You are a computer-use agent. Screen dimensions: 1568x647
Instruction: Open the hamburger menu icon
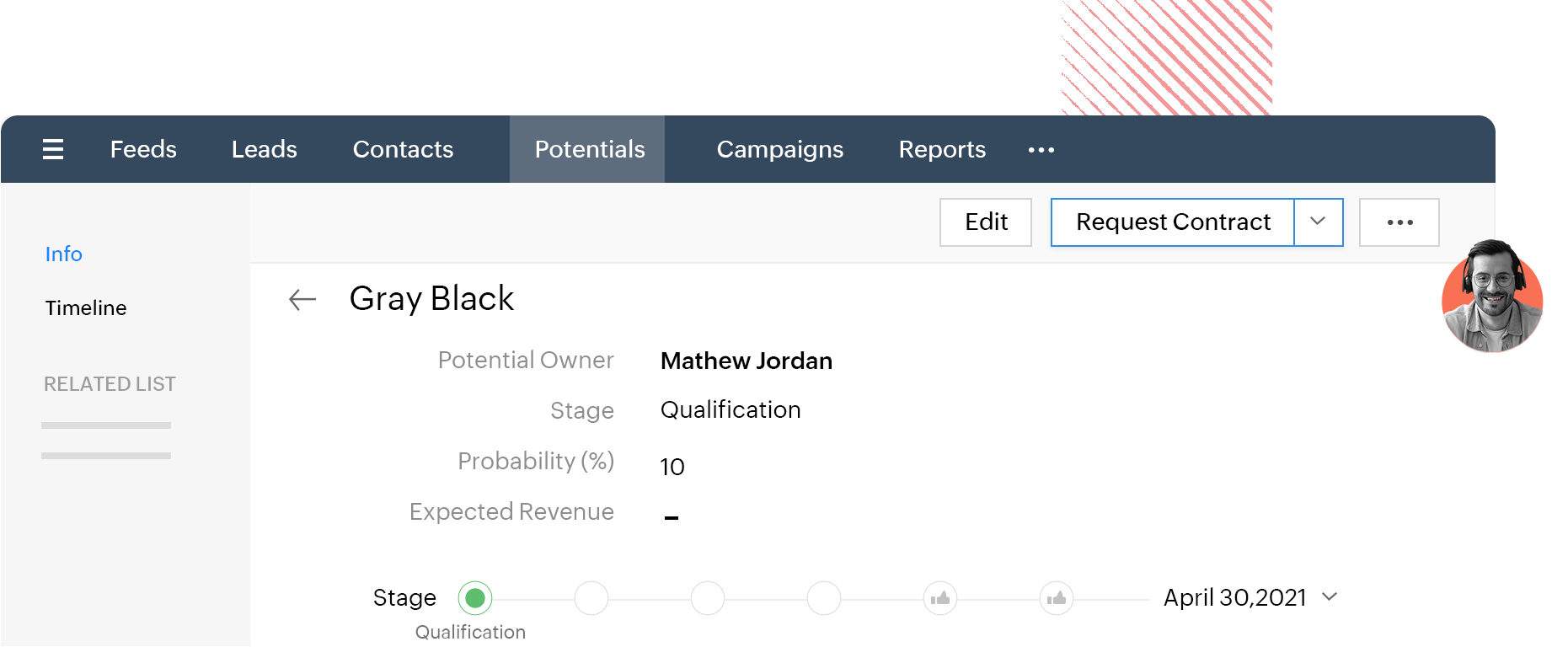coord(53,149)
